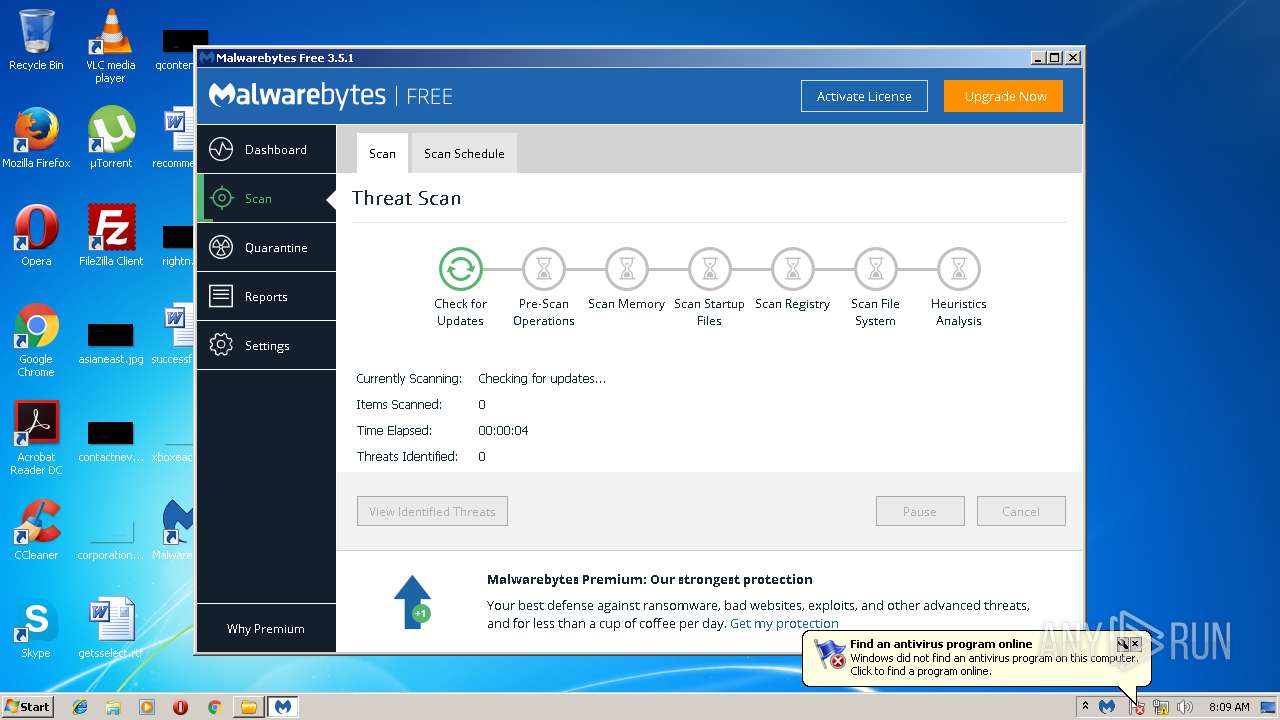Select the Scan item in the sidebar
1280x720 pixels.
[266, 199]
